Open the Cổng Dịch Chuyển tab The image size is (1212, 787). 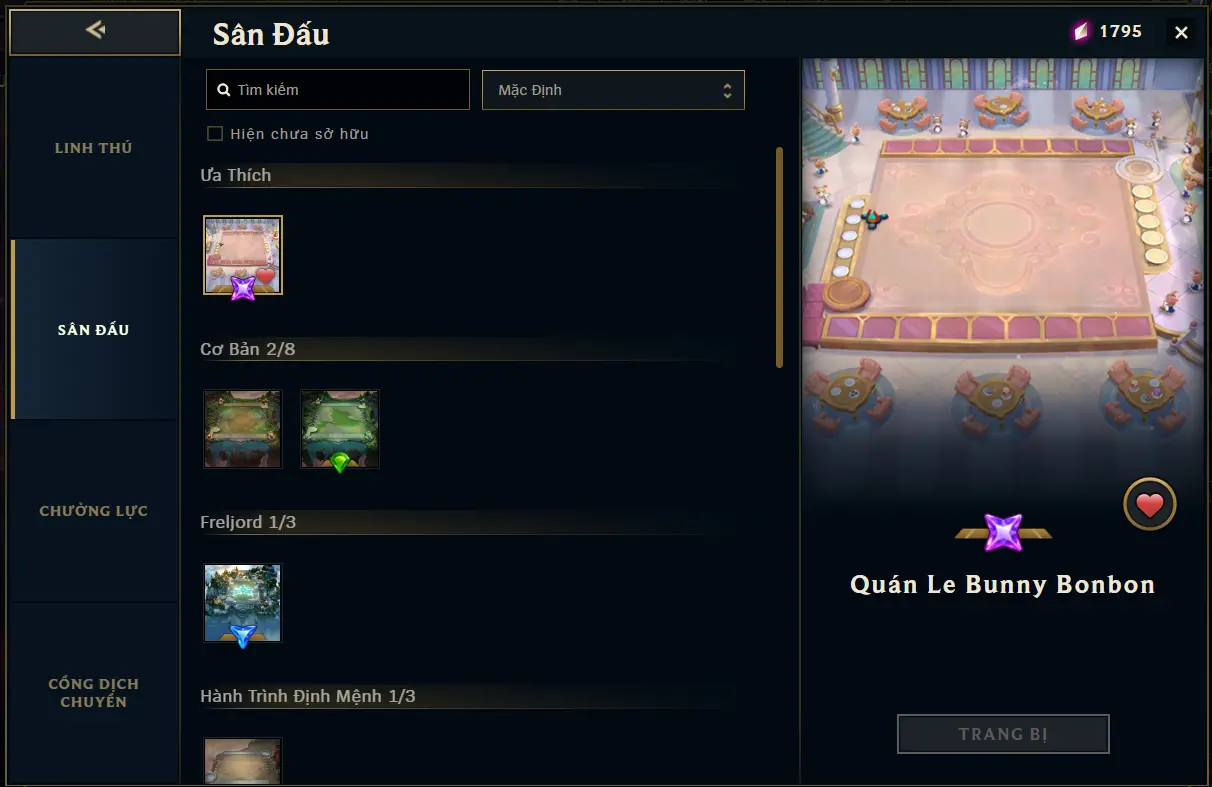(x=94, y=693)
